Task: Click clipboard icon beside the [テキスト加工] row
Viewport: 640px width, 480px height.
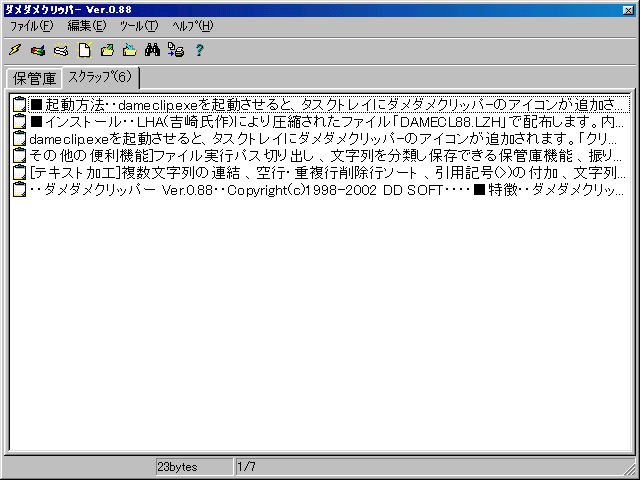Action: click(x=19, y=173)
